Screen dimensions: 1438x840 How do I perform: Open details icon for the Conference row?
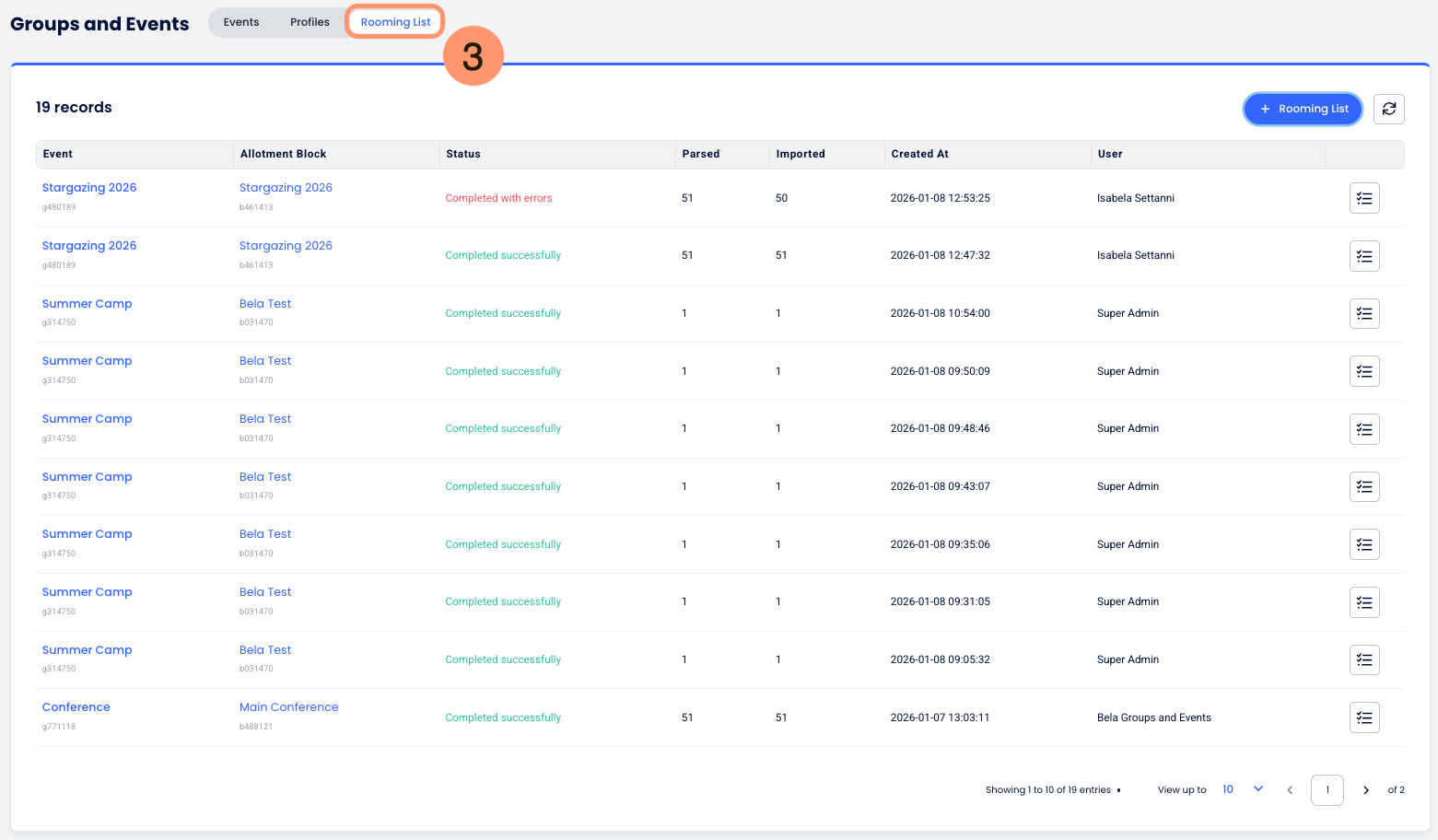(1363, 717)
